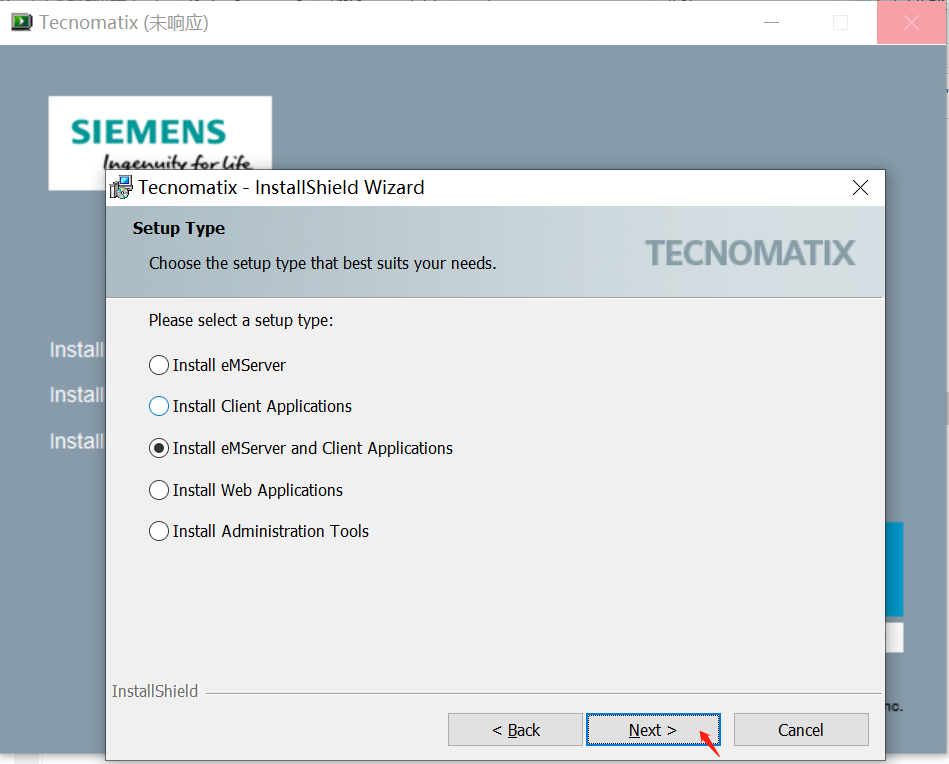Click the Siemens logo in the background window
Image resolution: width=949 pixels, height=764 pixels.
point(160,133)
